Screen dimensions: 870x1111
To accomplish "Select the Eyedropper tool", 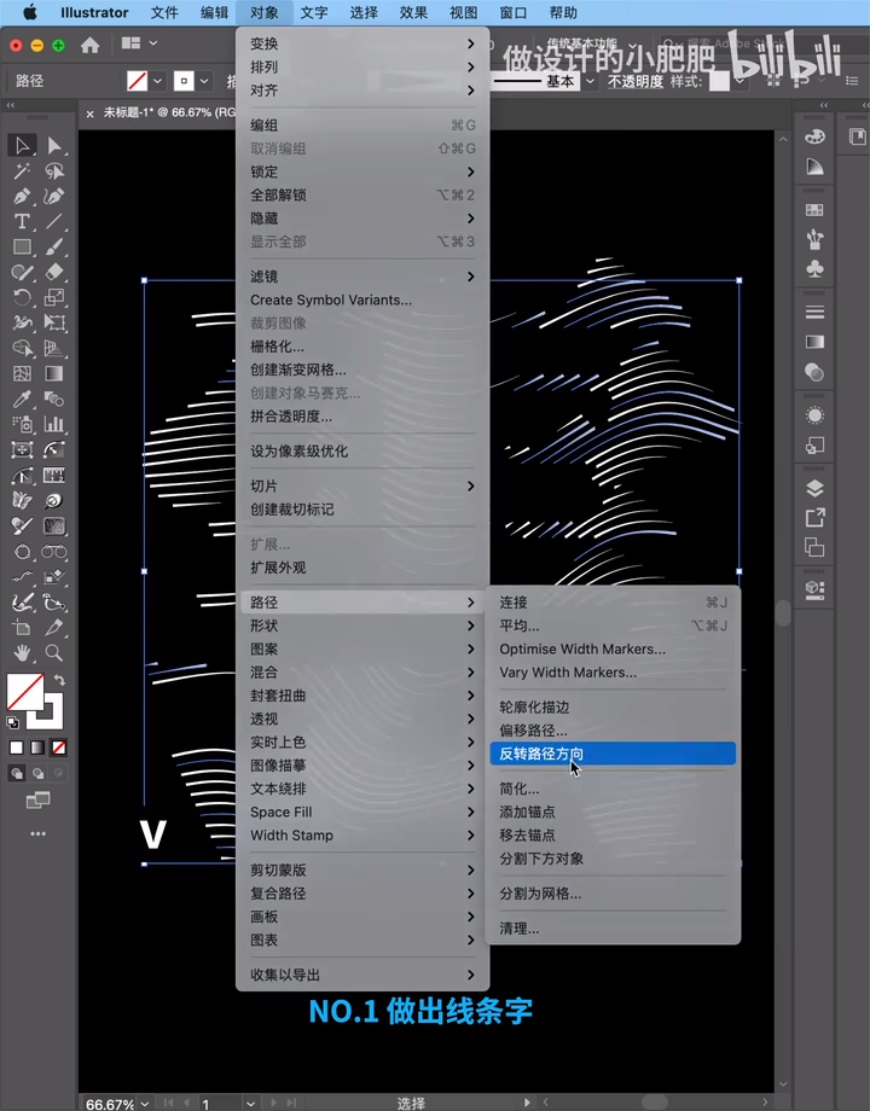I will tap(22, 399).
